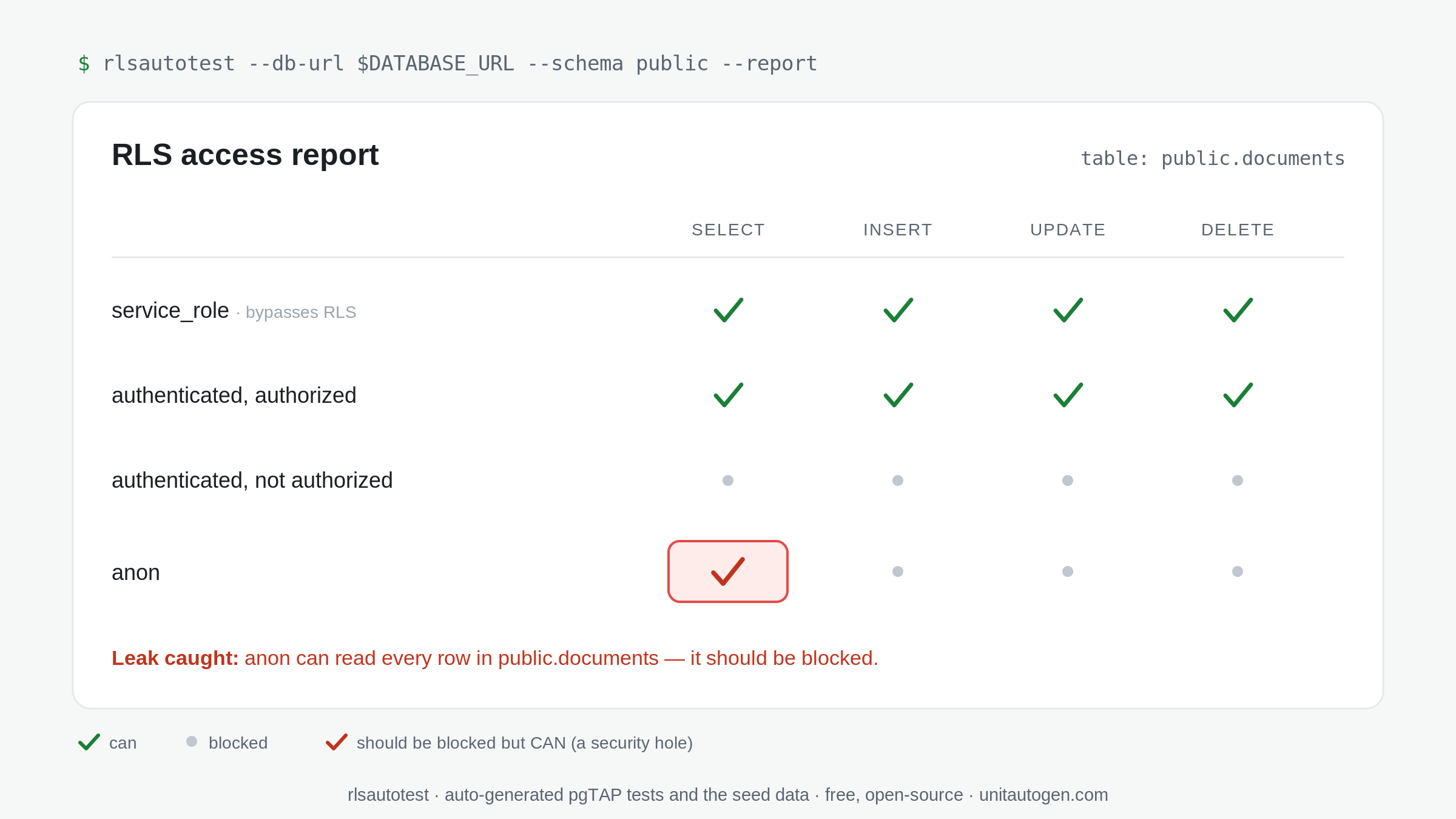Click the red security hole legend checkmark
This screenshot has height=819, width=1456.
(x=337, y=742)
